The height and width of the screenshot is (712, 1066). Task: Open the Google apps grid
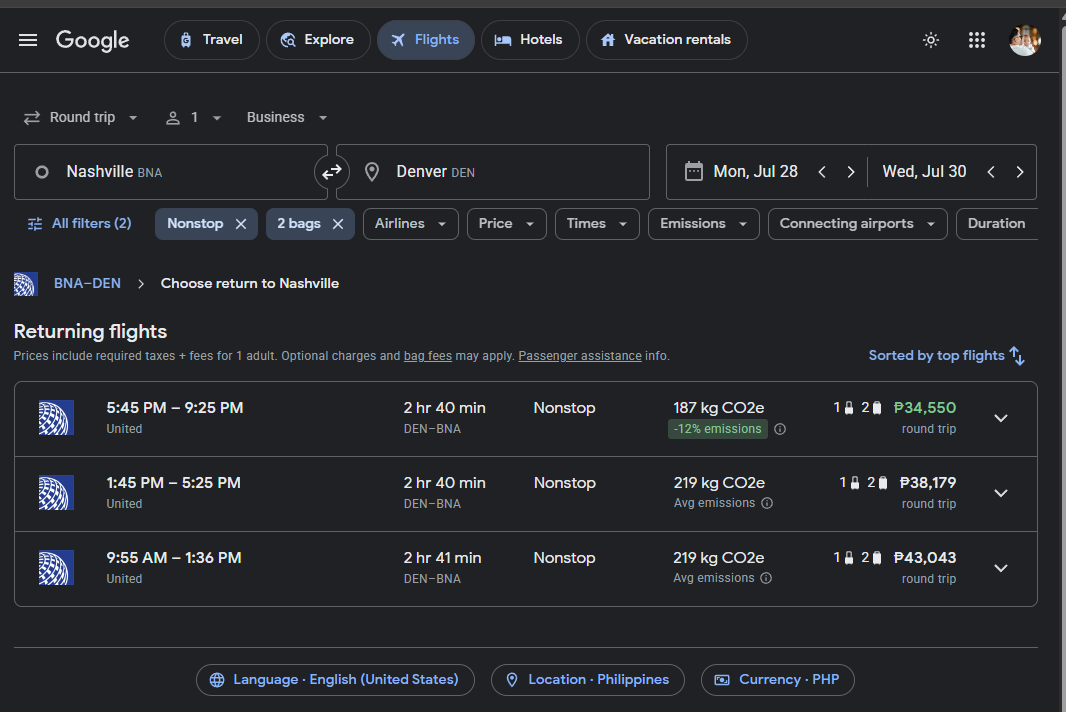[x=976, y=40]
